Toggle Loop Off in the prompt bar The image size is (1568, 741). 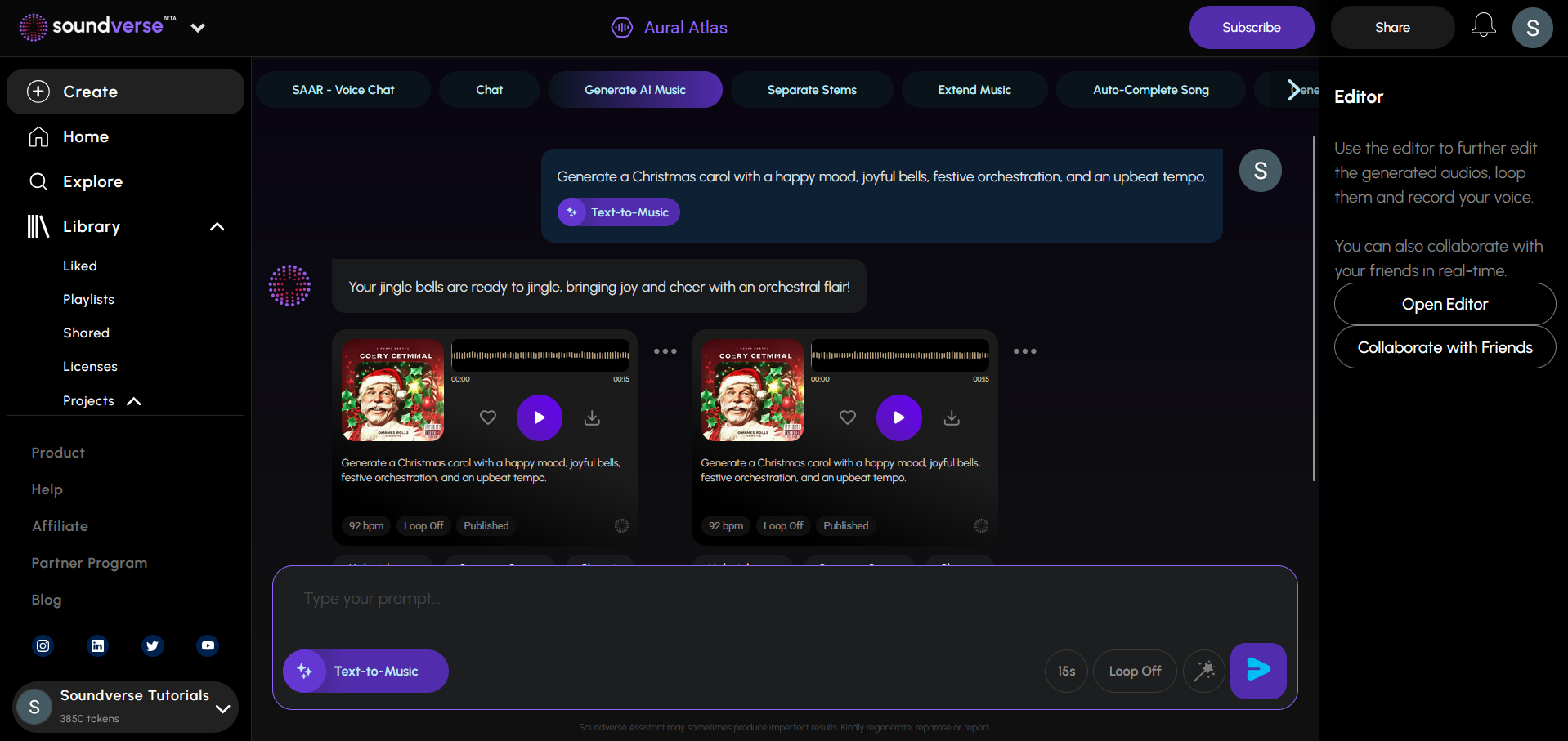(1135, 671)
